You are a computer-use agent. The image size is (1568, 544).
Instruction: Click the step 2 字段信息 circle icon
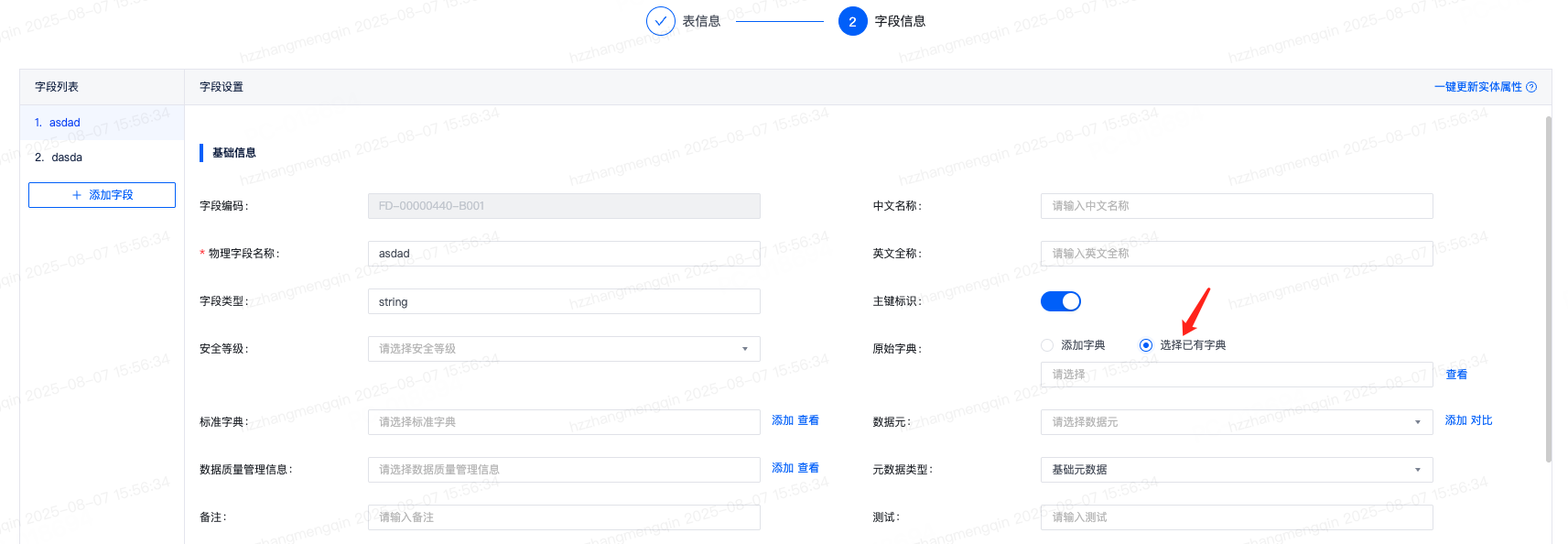pos(852,21)
